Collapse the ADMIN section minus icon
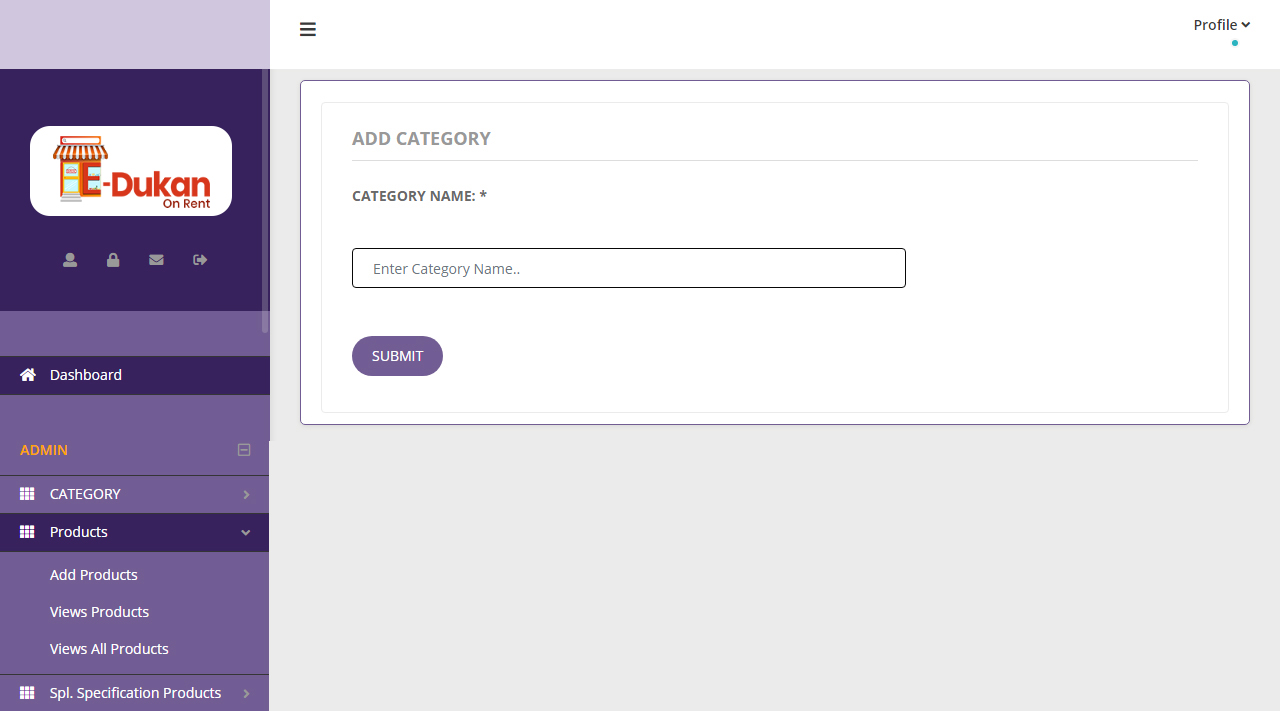 click(244, 450)
